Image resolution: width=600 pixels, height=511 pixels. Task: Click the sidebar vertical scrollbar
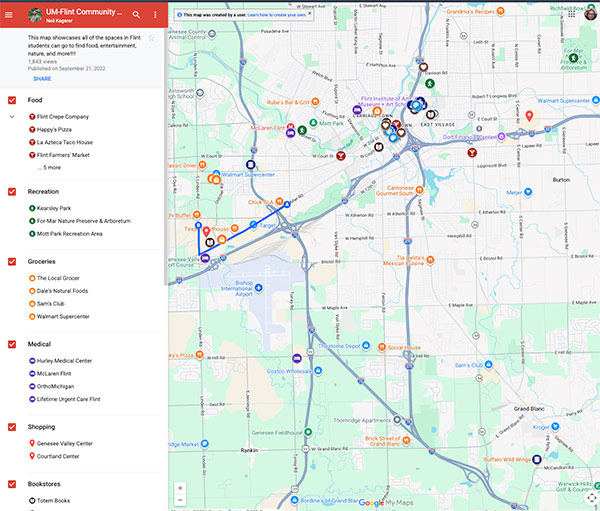[x=166, y=157]
